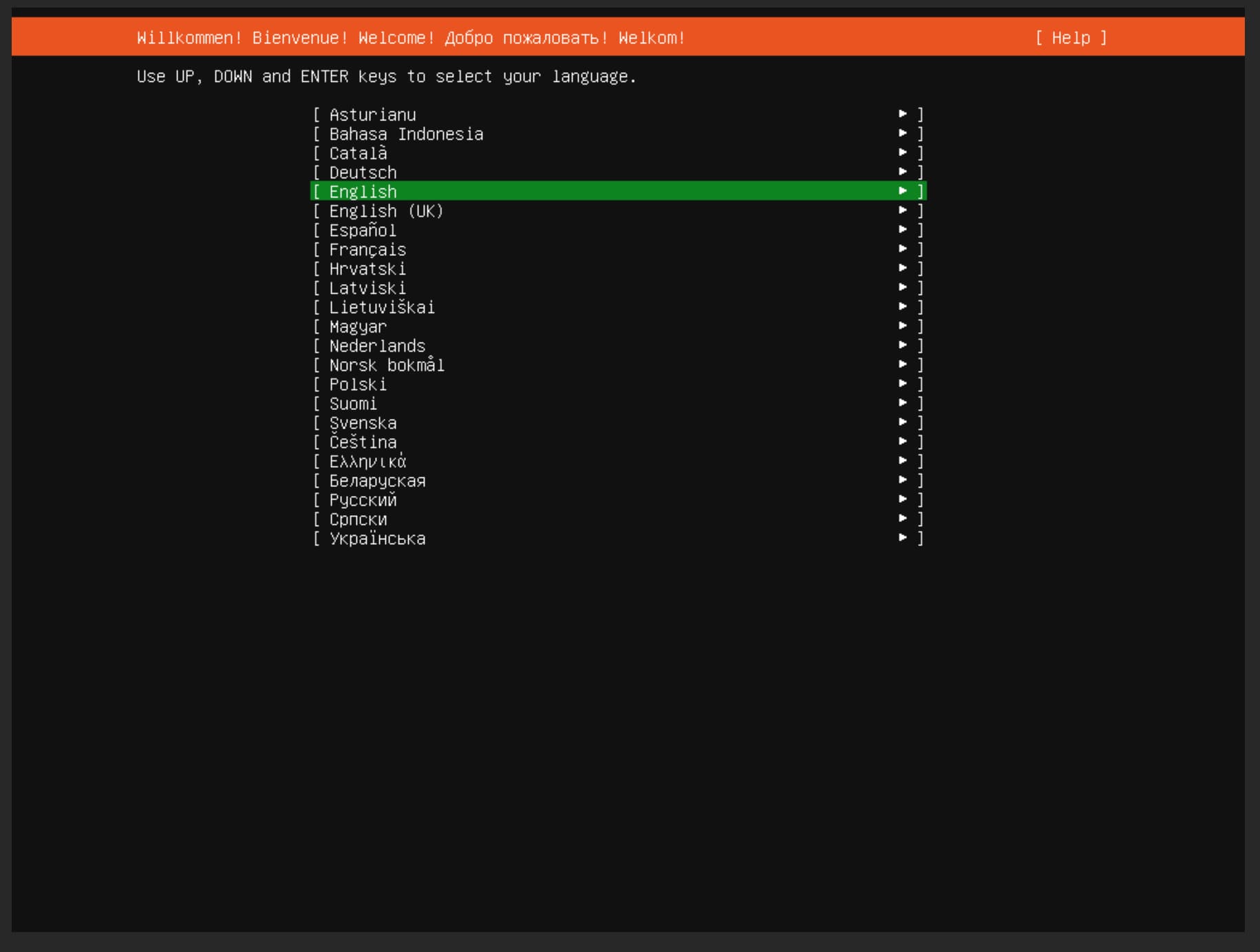Pick Latviski from the list
The height and width of the screenshot is (952, 1260).
pos(618,288)
